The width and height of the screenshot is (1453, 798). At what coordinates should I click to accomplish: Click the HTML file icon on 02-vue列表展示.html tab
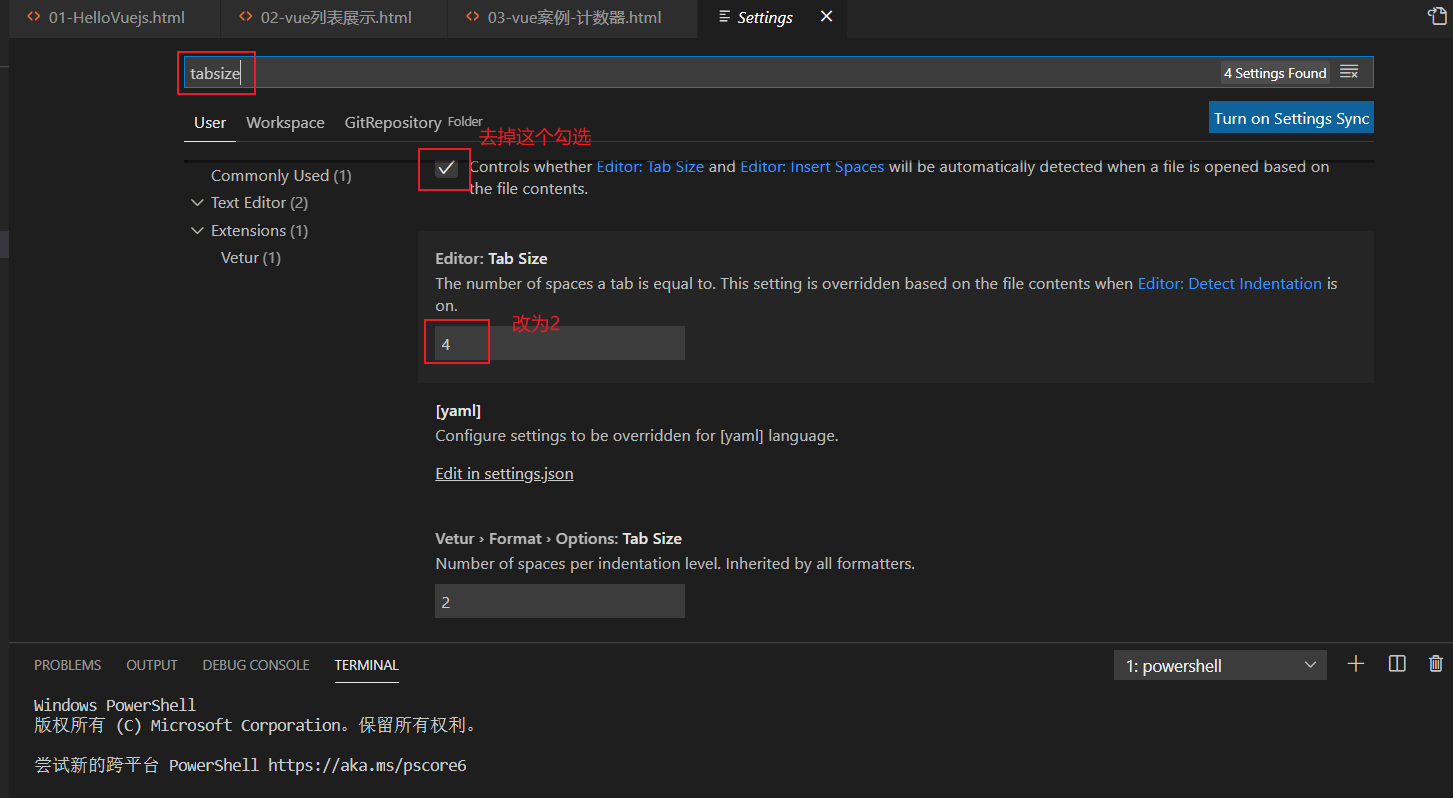[246, 17]
